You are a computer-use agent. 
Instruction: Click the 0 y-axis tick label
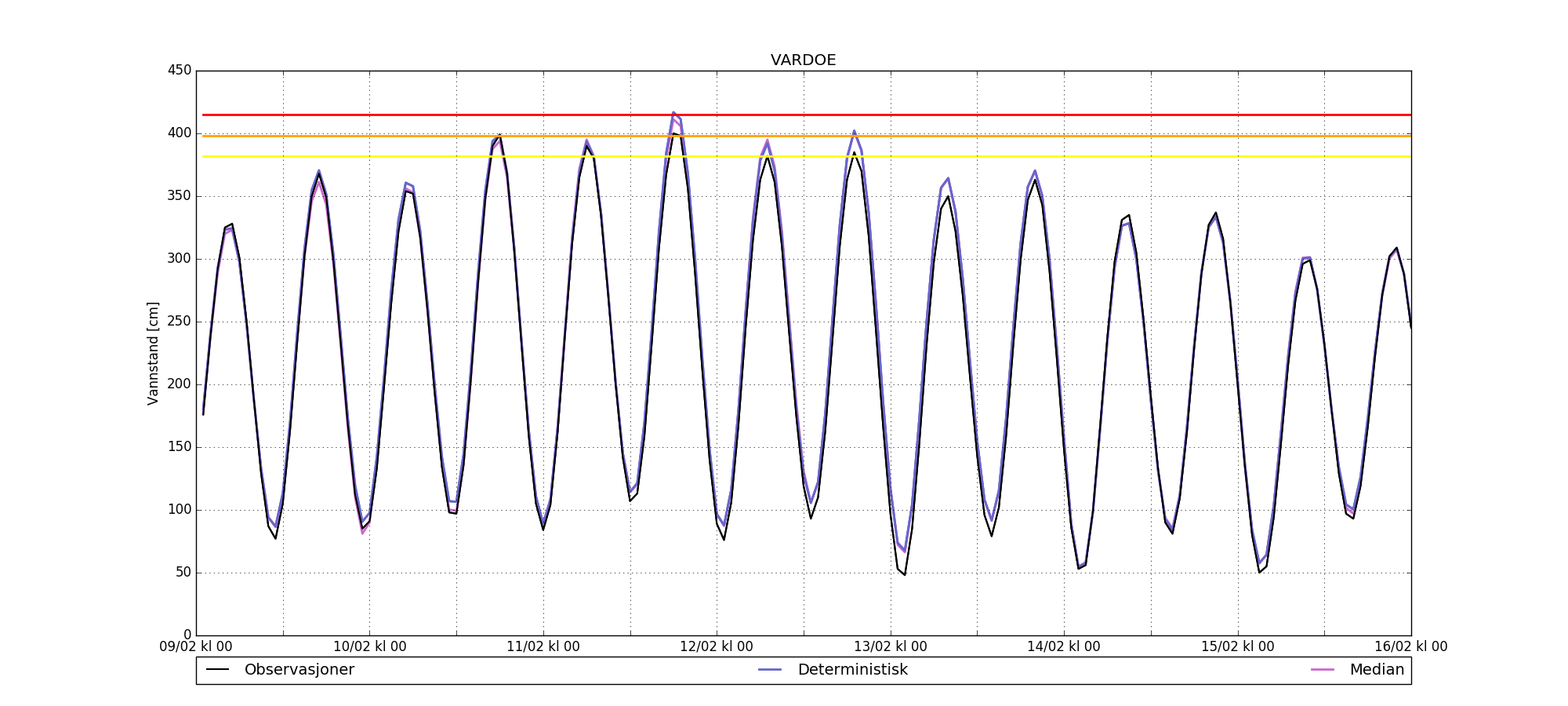pos(187,635)
